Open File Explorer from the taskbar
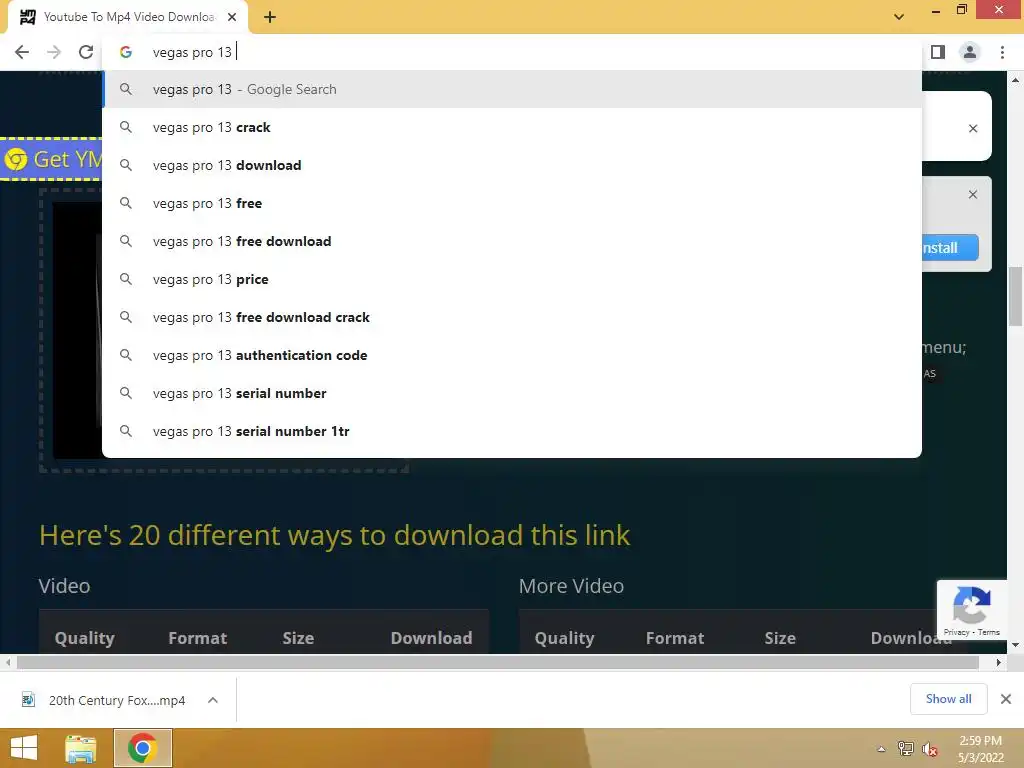Viewport: 1024px width, 768px height. click(81, 748)
